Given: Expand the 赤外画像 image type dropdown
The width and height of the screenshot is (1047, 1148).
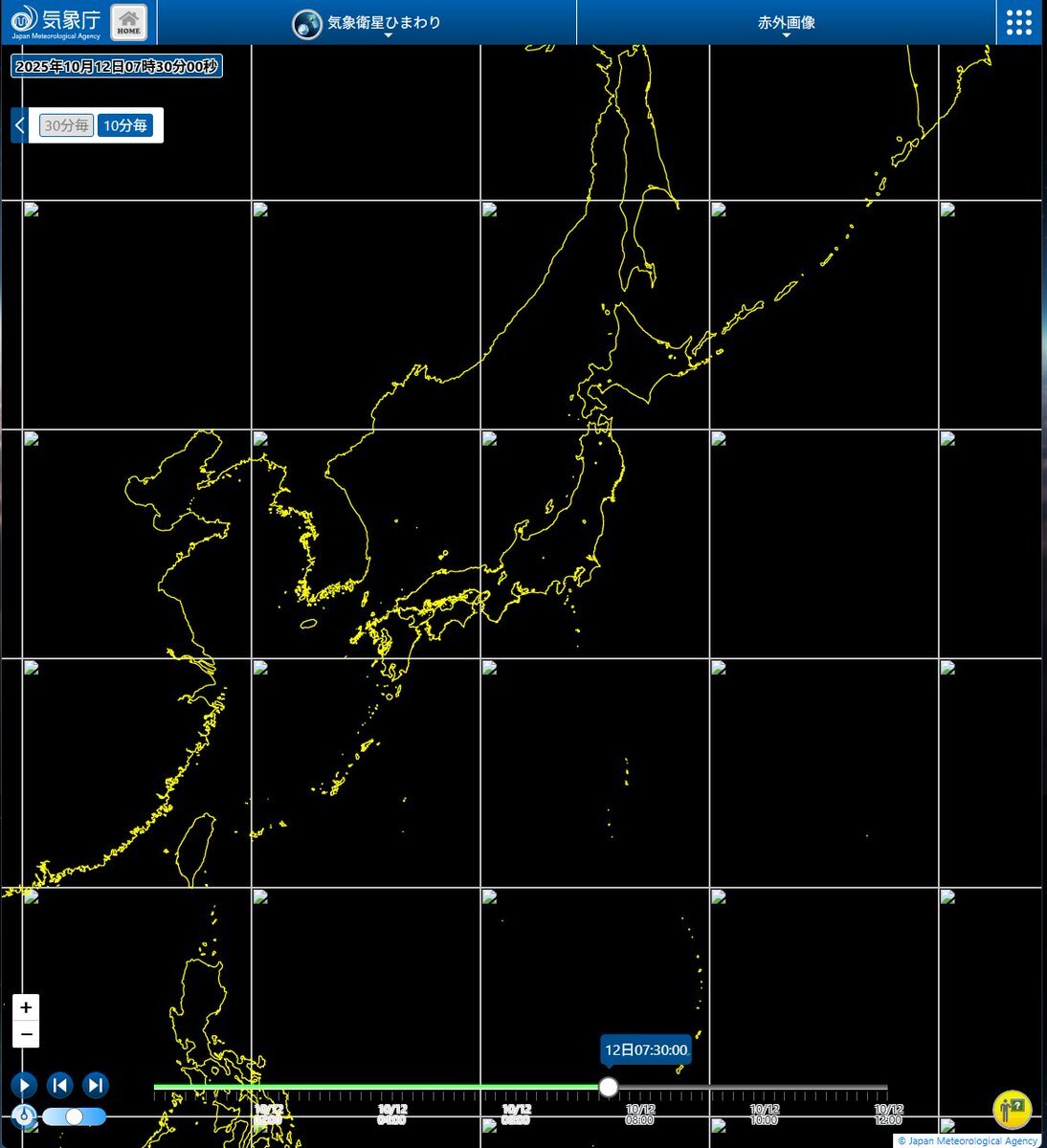Looking at the screenshot, I should click(x=787, y=23).
